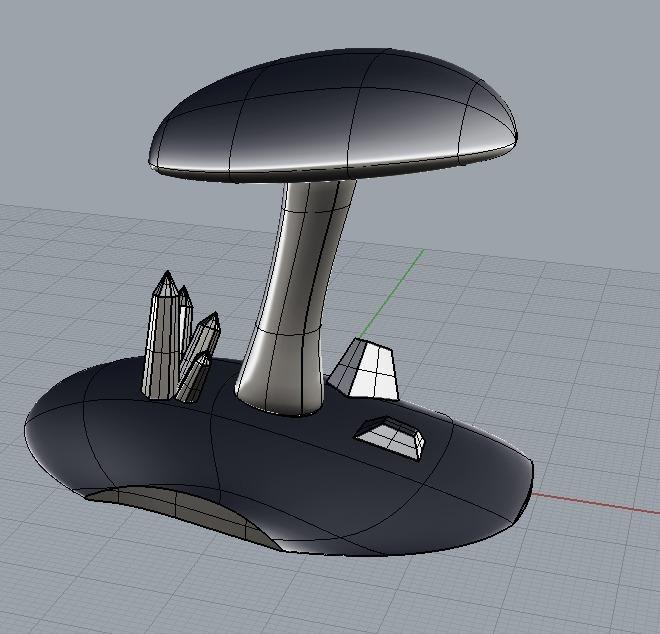Select the small beveled block on the base

[x=391, y=437]
